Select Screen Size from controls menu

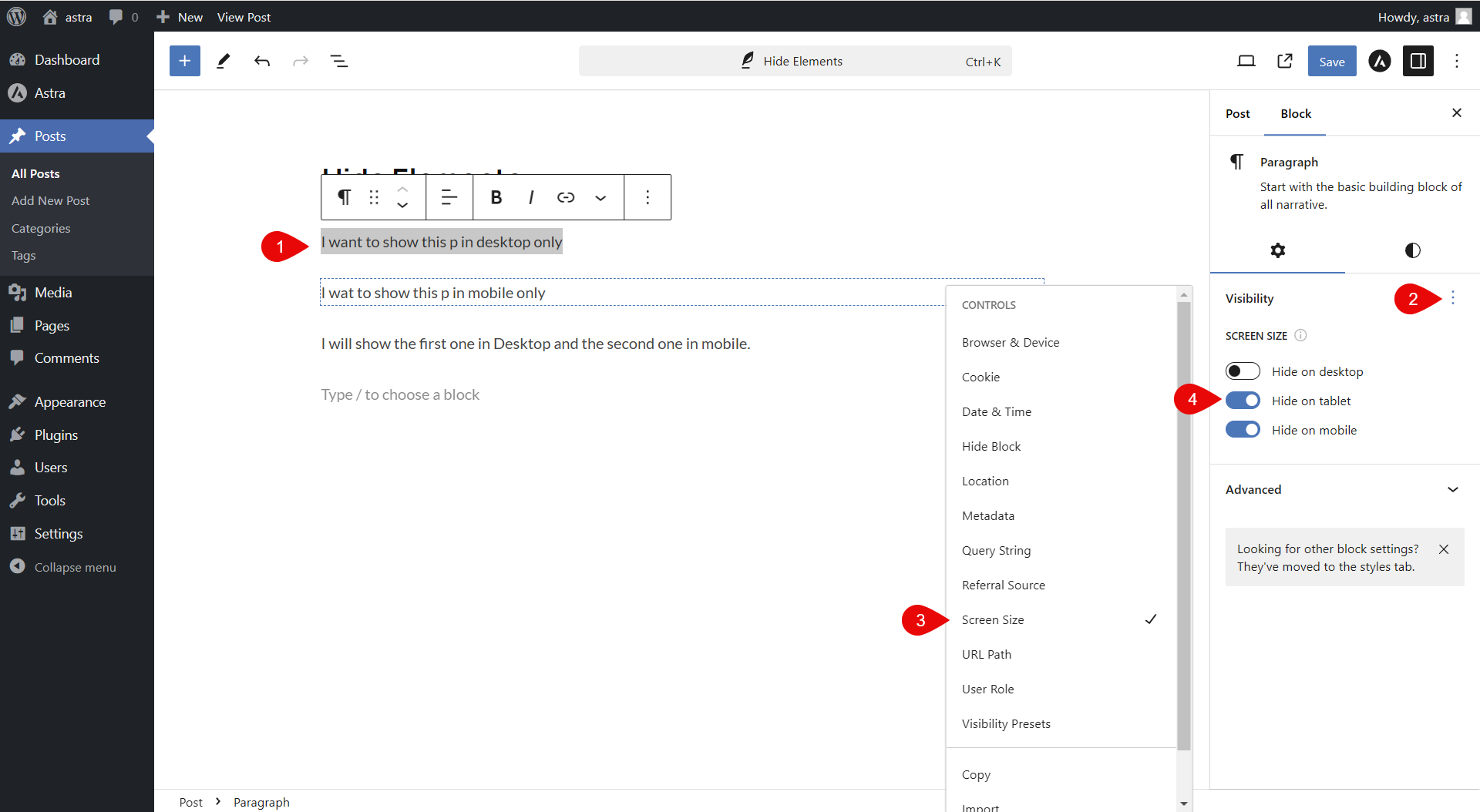click(993, 619)
